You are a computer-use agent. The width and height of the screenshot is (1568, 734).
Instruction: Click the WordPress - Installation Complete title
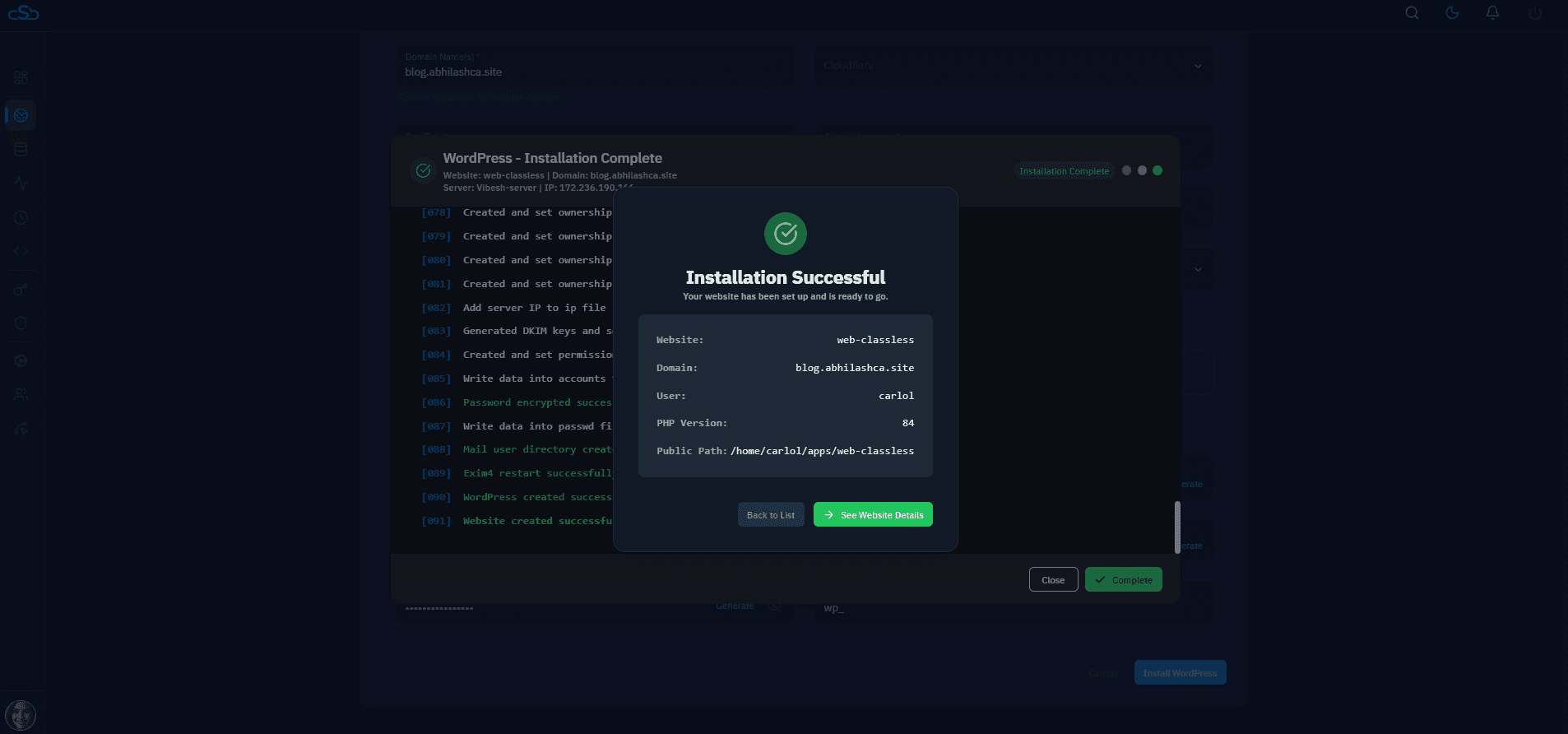pyautogui.click(x=553, y=158)
